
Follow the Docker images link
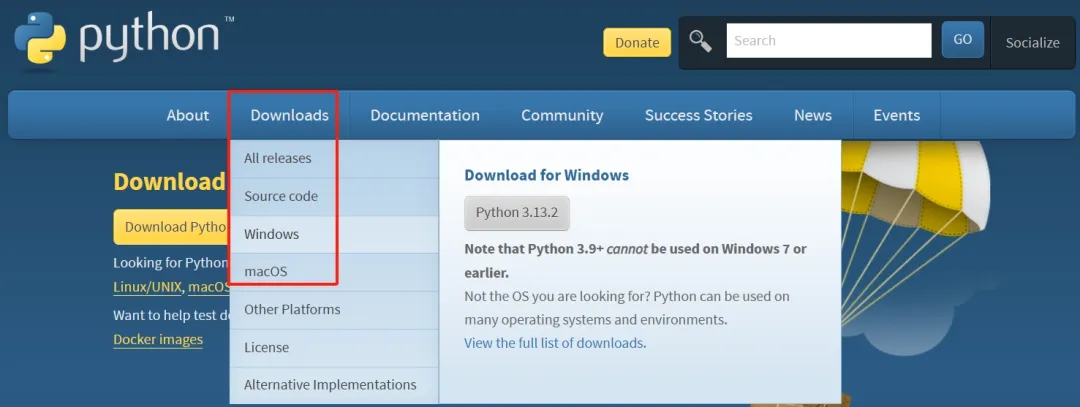[158, 339]
